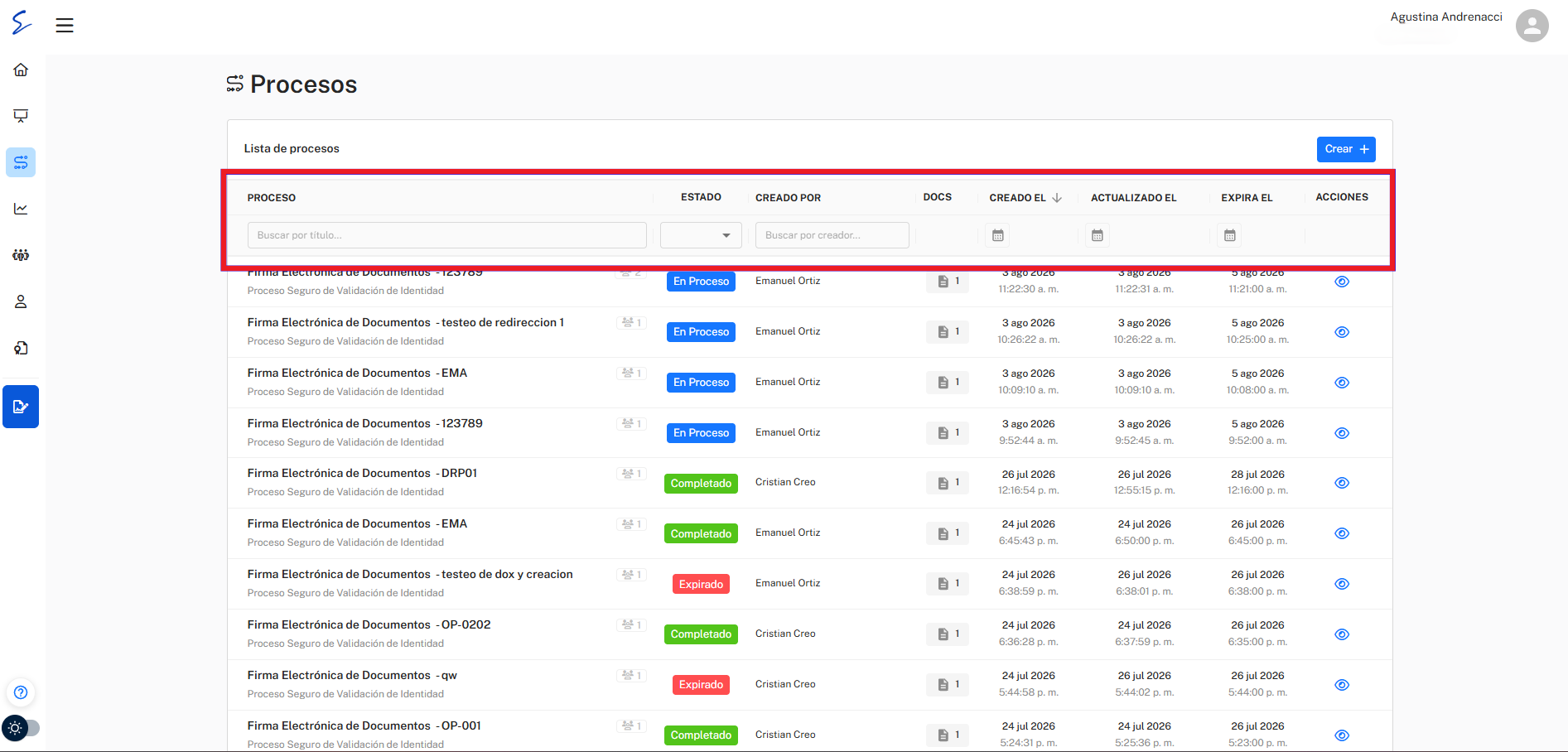This screenshot has width=1568, height=752.
Task: View the DRP01 process with eye icon
Action: [1342, 483]
